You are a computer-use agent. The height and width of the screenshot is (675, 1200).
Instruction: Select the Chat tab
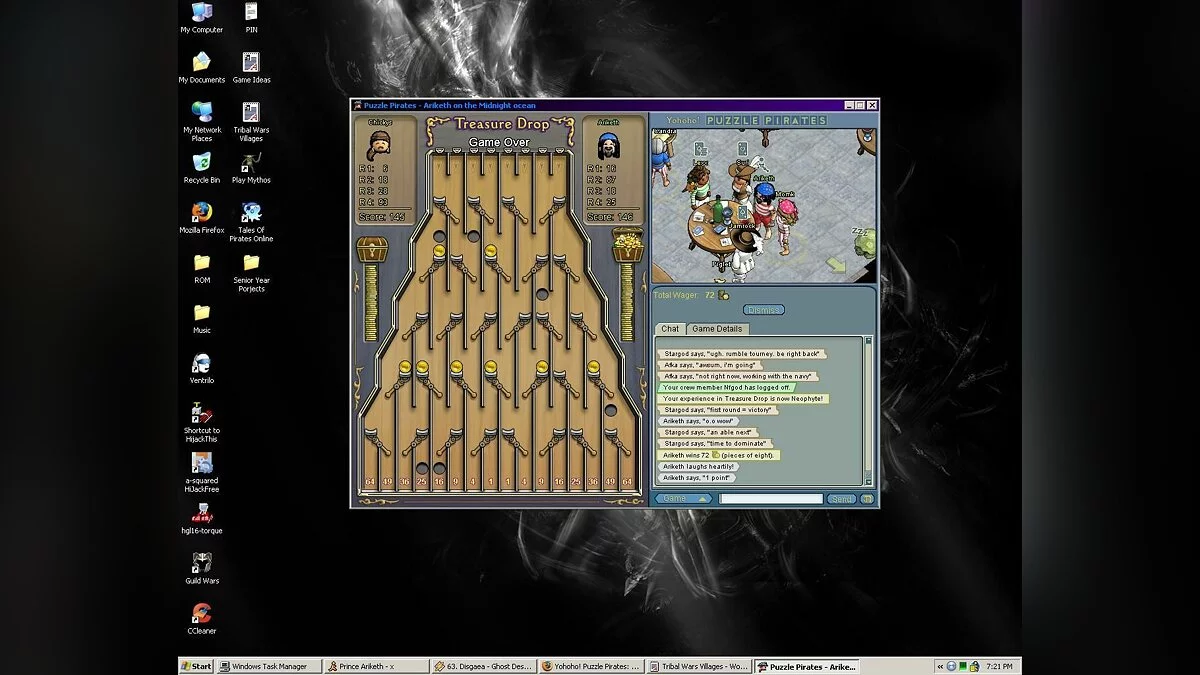[x=670, y=329]
